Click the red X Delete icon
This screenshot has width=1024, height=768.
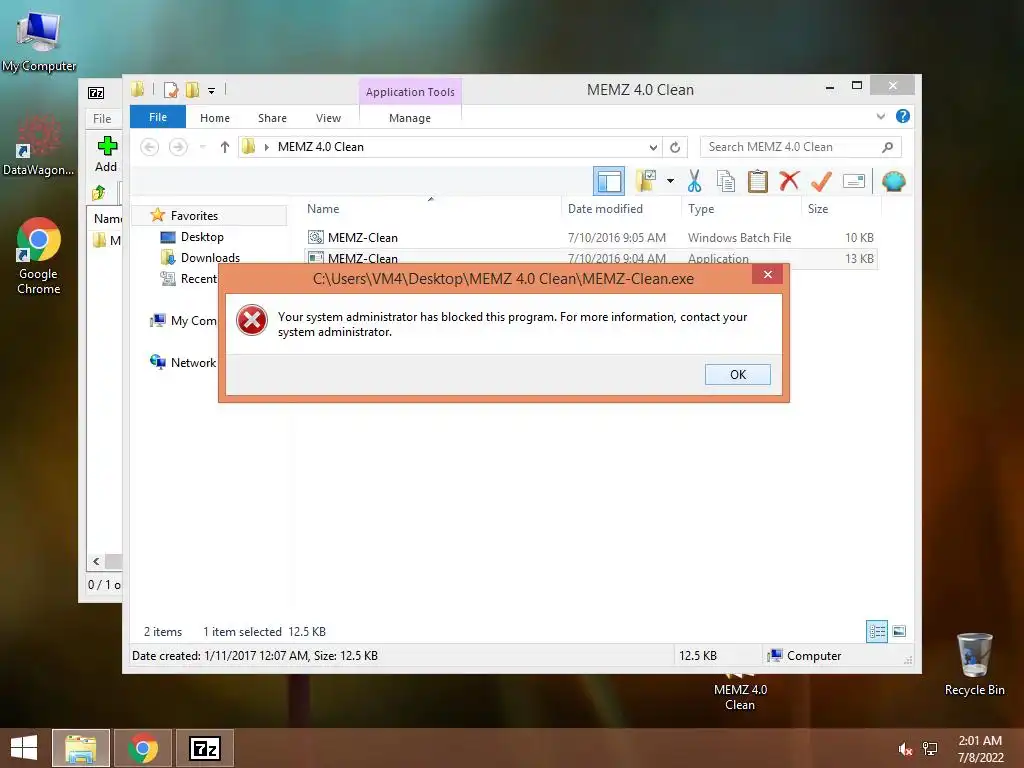[x=789, y=180]
